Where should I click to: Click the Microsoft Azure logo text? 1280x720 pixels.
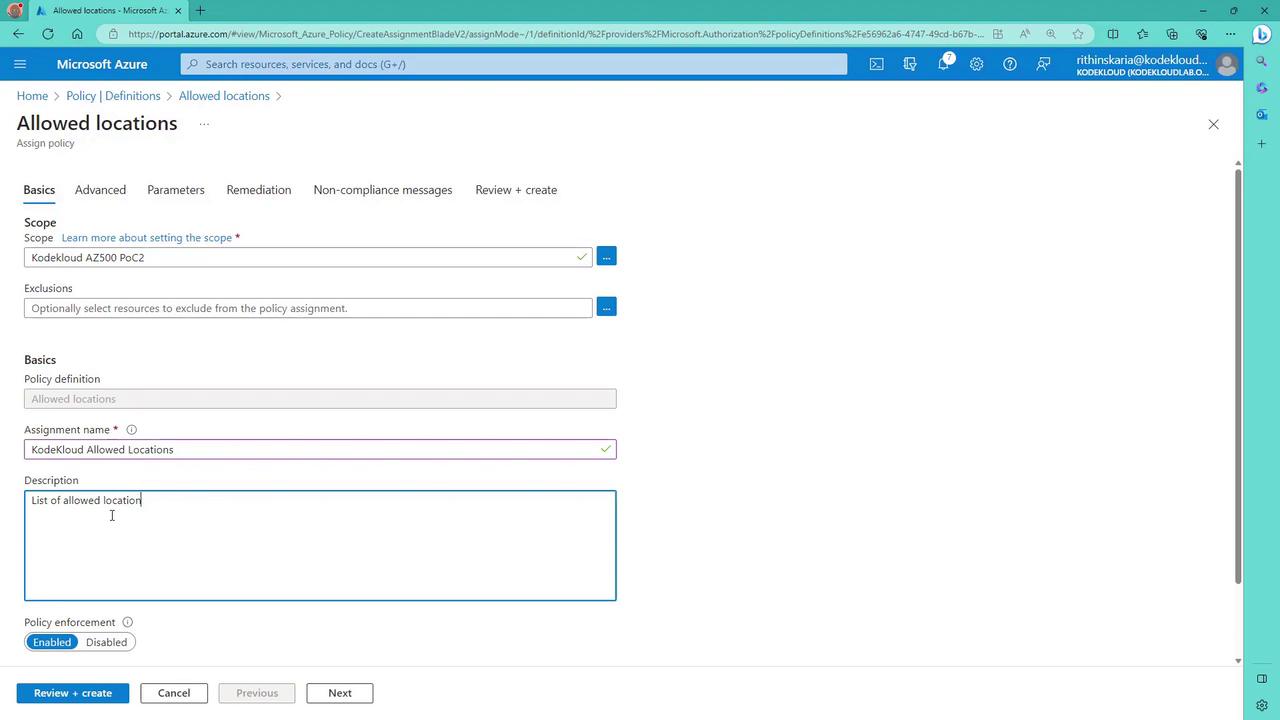click(x=102, y=64)
